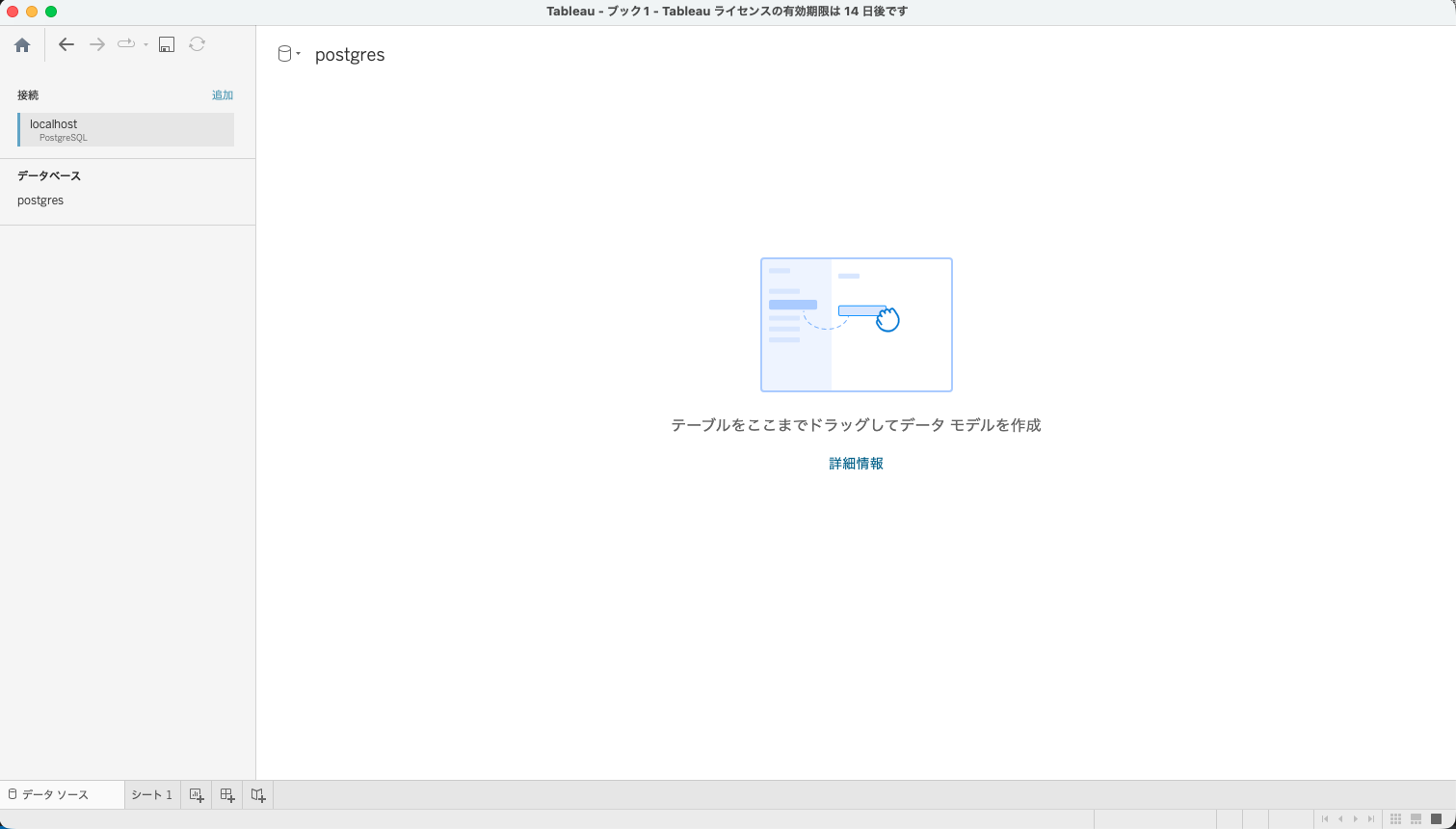This screenshot has width=1456, height=829.
Task: Switch to the シート 1 tab
Action: click(151, 794)
